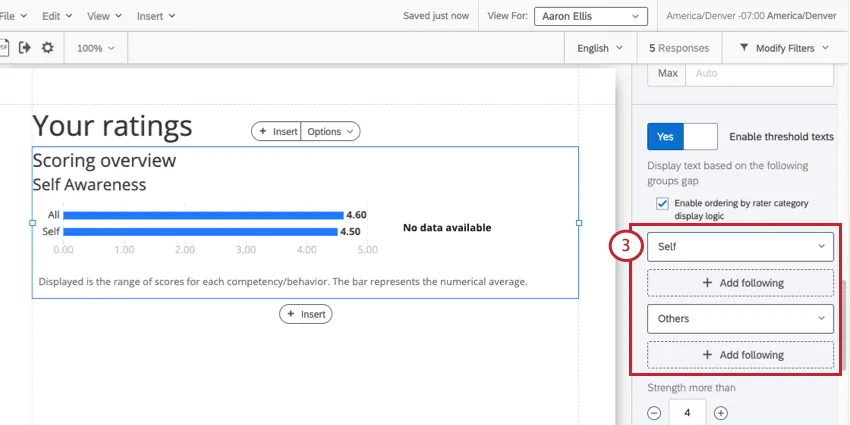
Task: Click the Max Auto input field
Action: click(x=759, y=73)
